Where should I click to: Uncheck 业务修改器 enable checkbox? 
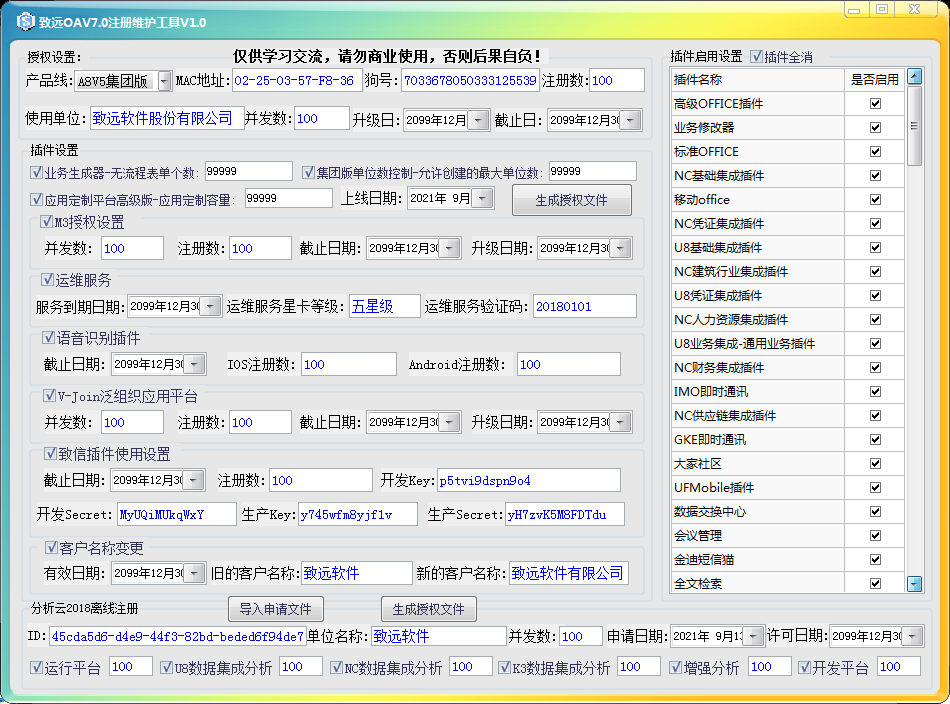pos(875,127)
